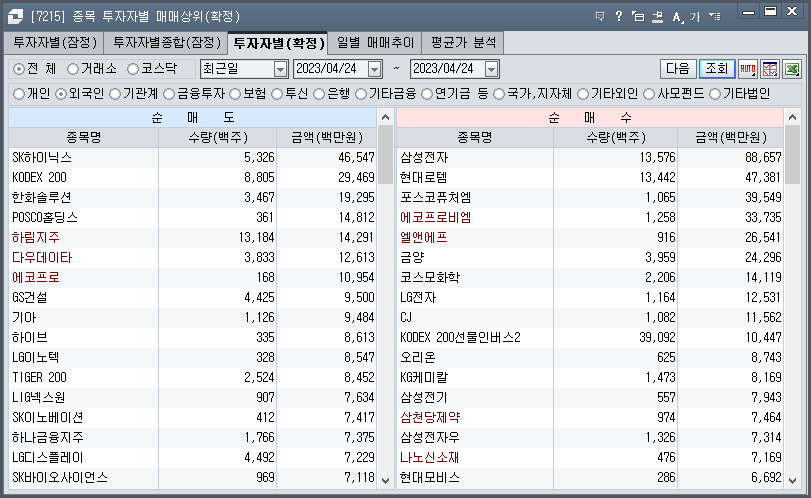Select the 사모펀드 radio button

(649, 94)
